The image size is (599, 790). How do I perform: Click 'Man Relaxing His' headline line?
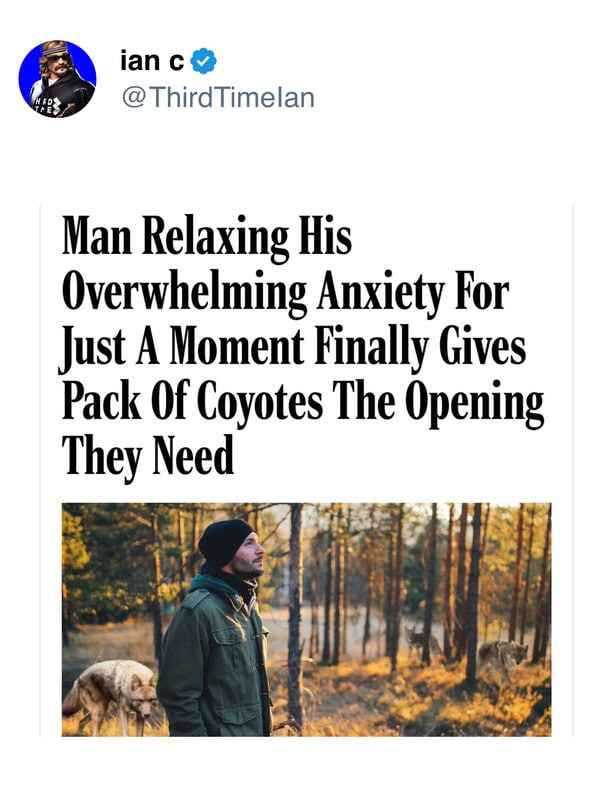pos(207,238)
